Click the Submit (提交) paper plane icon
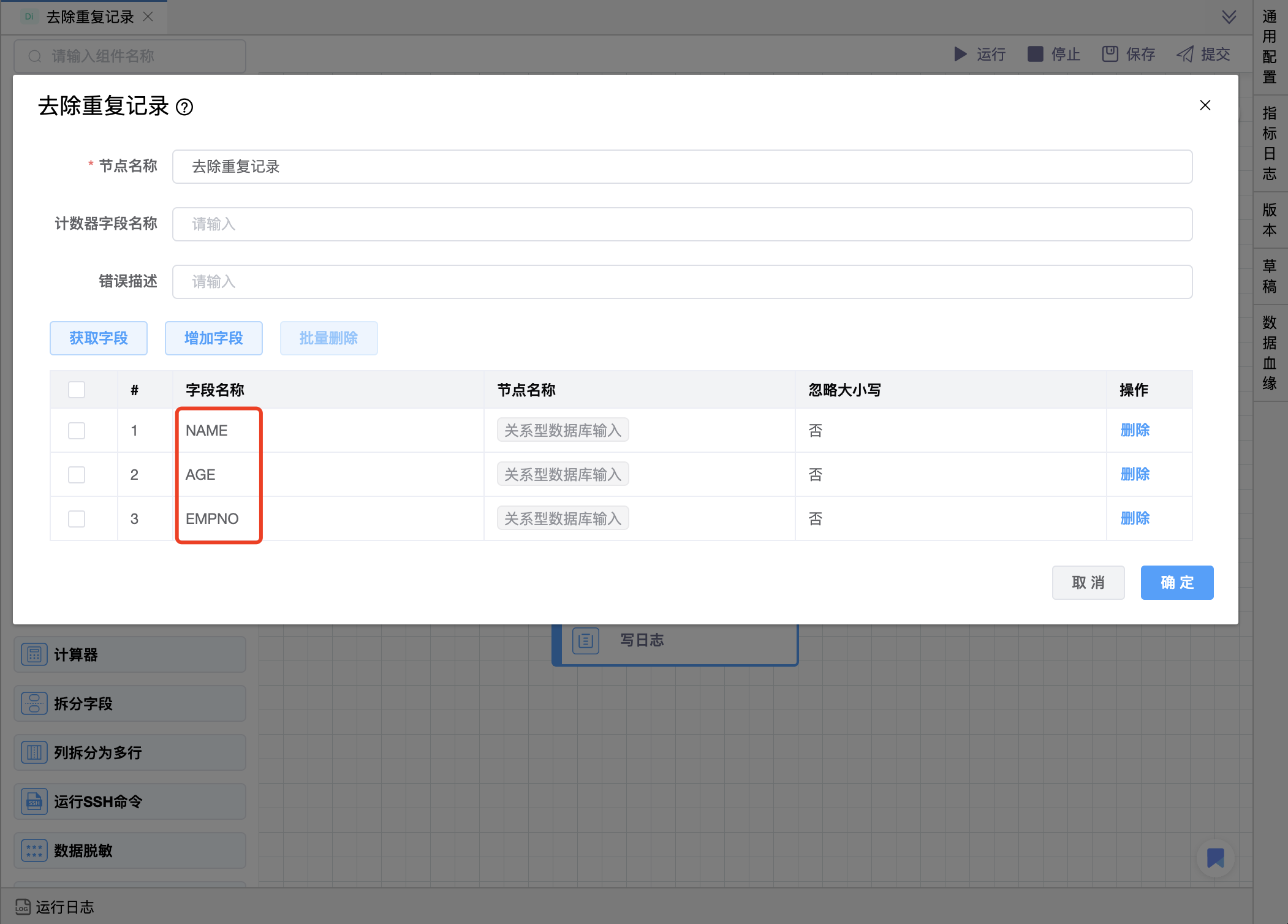 [1185, 54]
